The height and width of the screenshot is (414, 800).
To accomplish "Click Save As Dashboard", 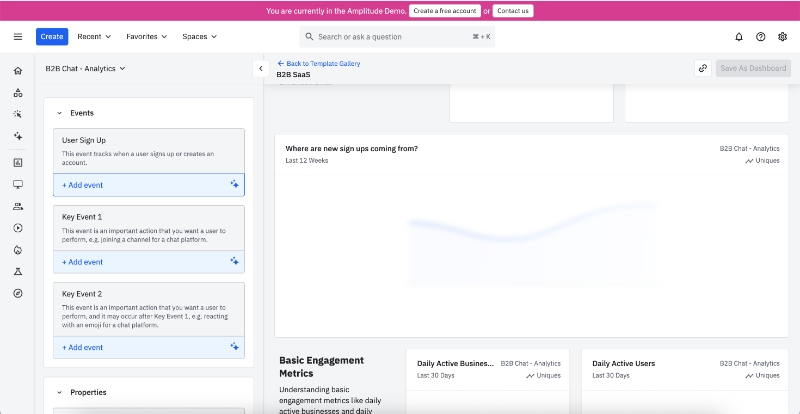I will tap(753, 68).
